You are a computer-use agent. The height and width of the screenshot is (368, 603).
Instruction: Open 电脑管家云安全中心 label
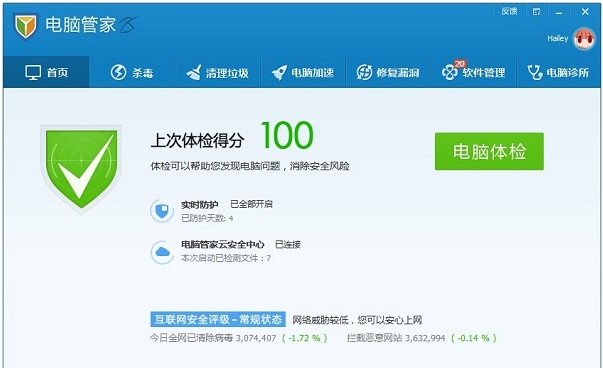[x=223, y=245]
